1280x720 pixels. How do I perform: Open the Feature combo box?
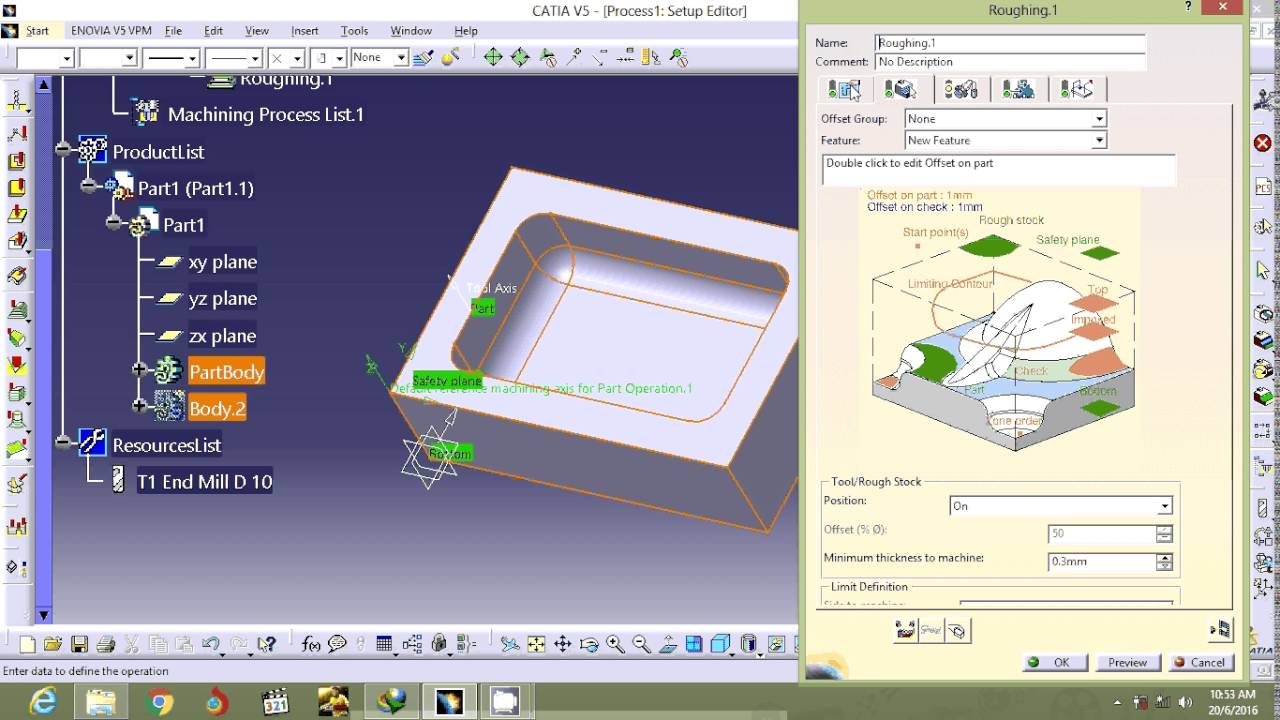[1098, 141]
